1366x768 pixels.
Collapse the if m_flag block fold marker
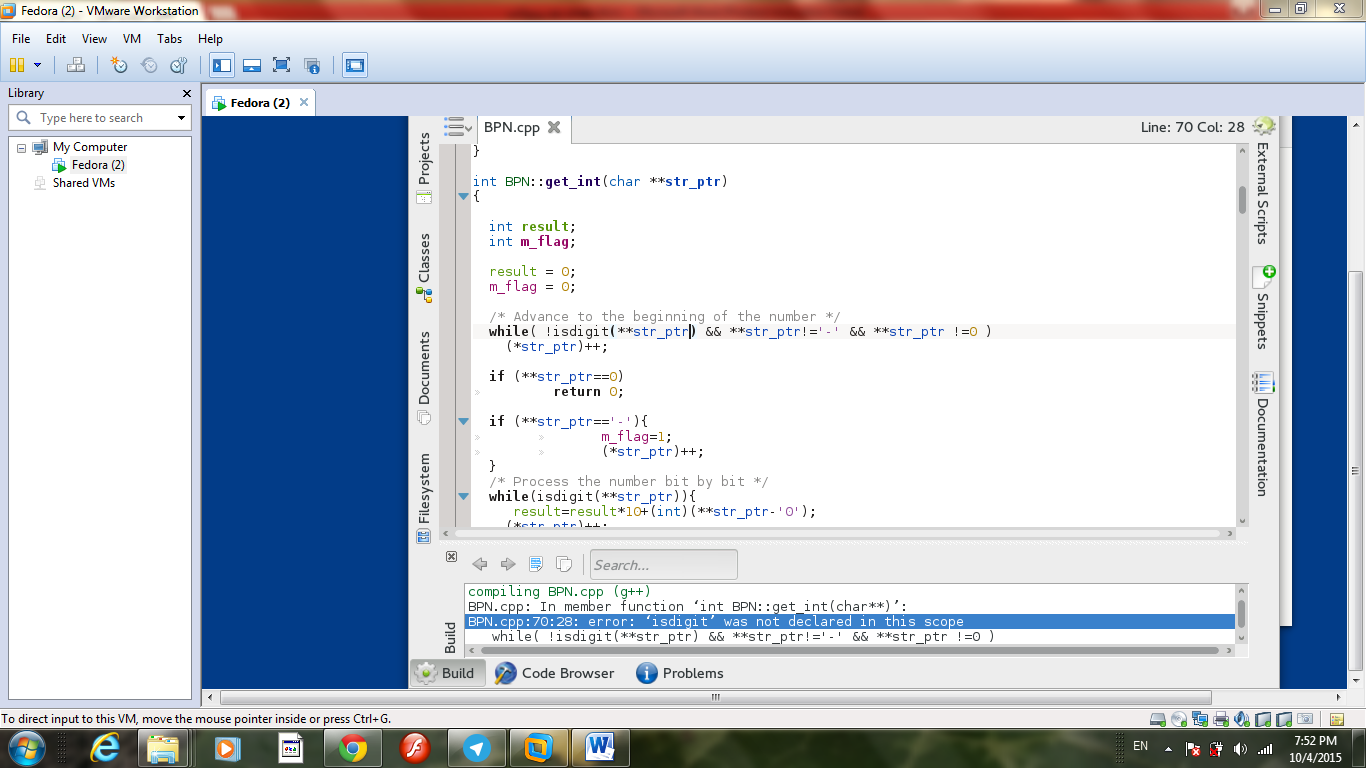pyautogui.click(x=463, y=421)
